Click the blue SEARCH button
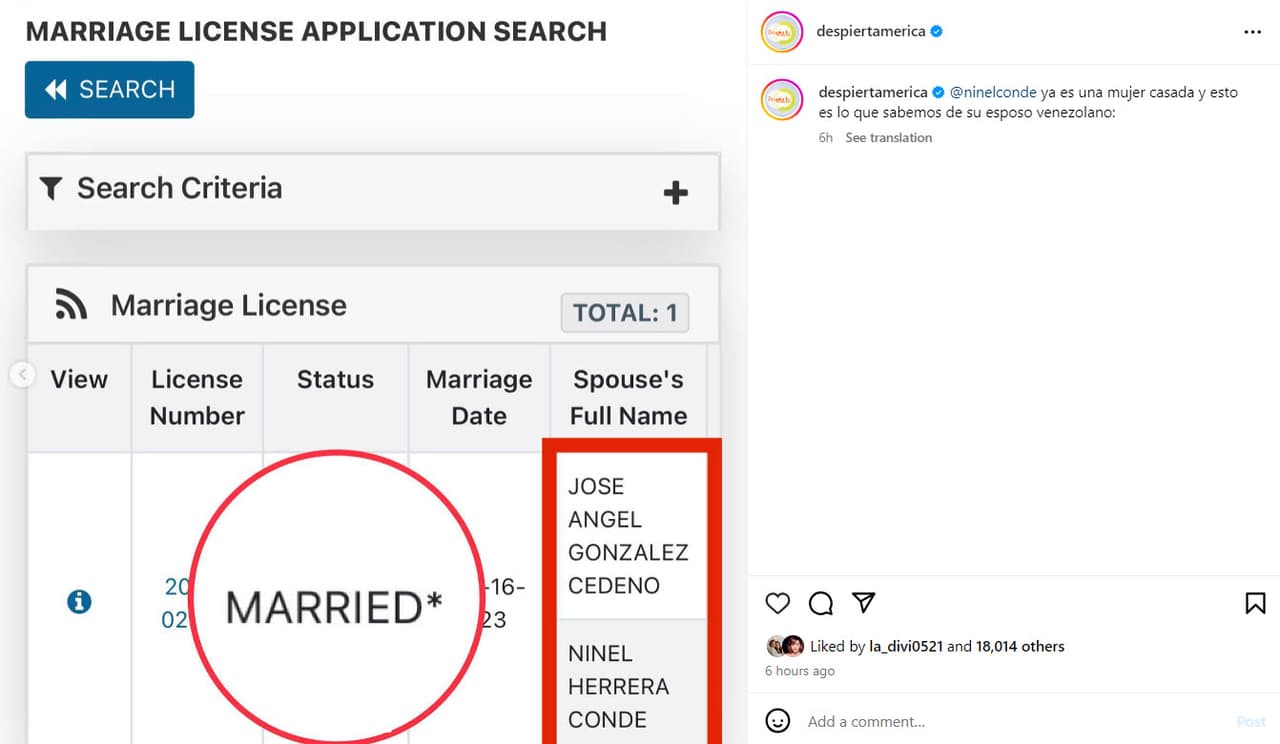 pos(109,89)
